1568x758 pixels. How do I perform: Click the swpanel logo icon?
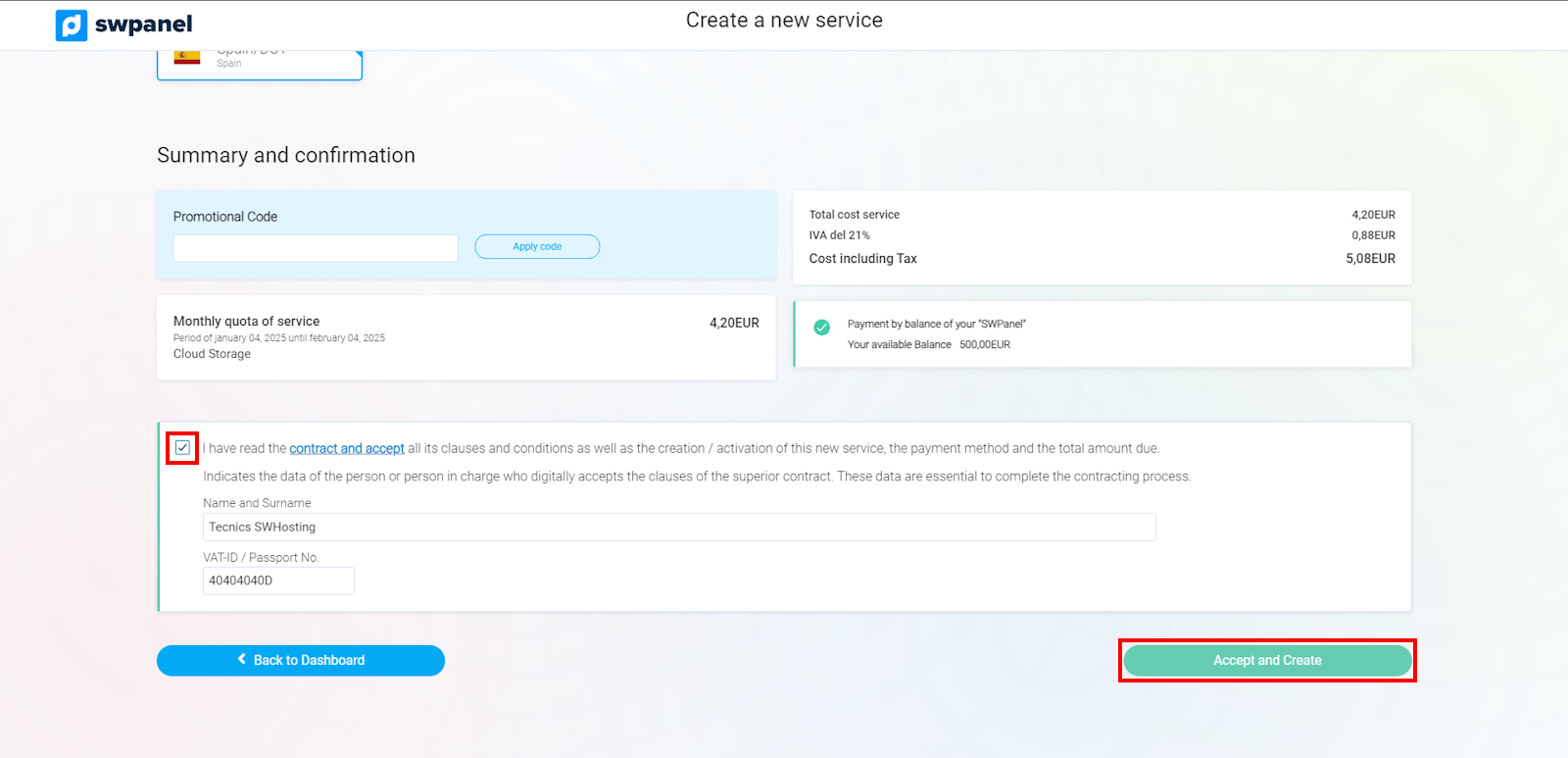pyautogui.click(x=72, y=25)
